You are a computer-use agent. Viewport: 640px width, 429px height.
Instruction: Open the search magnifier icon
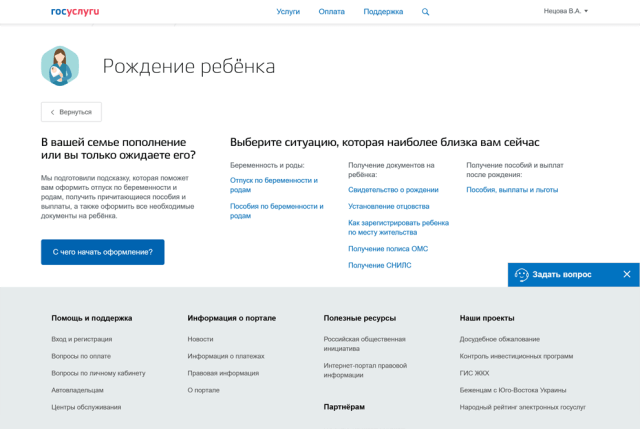[425, 12]
